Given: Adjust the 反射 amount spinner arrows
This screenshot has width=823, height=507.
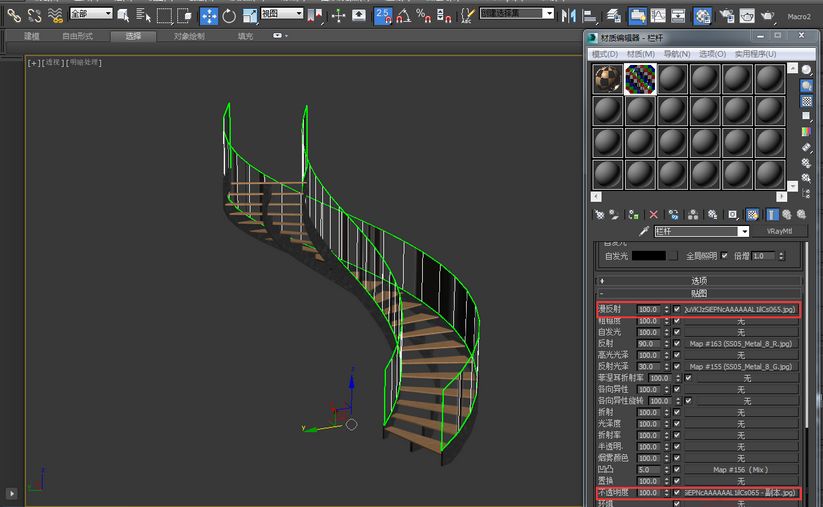Looking at the screenshot, I should coord(667,343).
